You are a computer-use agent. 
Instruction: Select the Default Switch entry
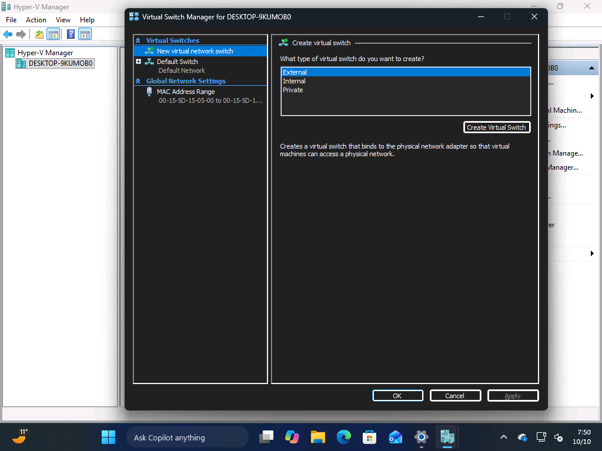177,61
